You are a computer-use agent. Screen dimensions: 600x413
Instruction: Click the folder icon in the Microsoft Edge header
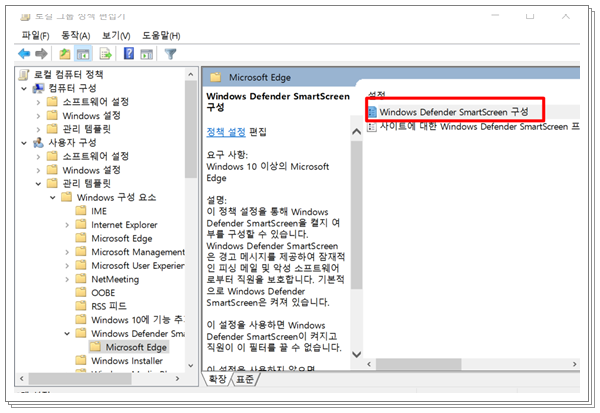pyautogui.click(x=215, y=77)
